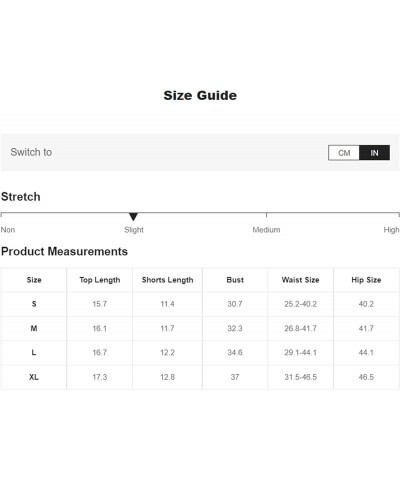Click the Slight stretch marker triangle
The width and height of the screenshot is (400, 480).
point(133,217)
